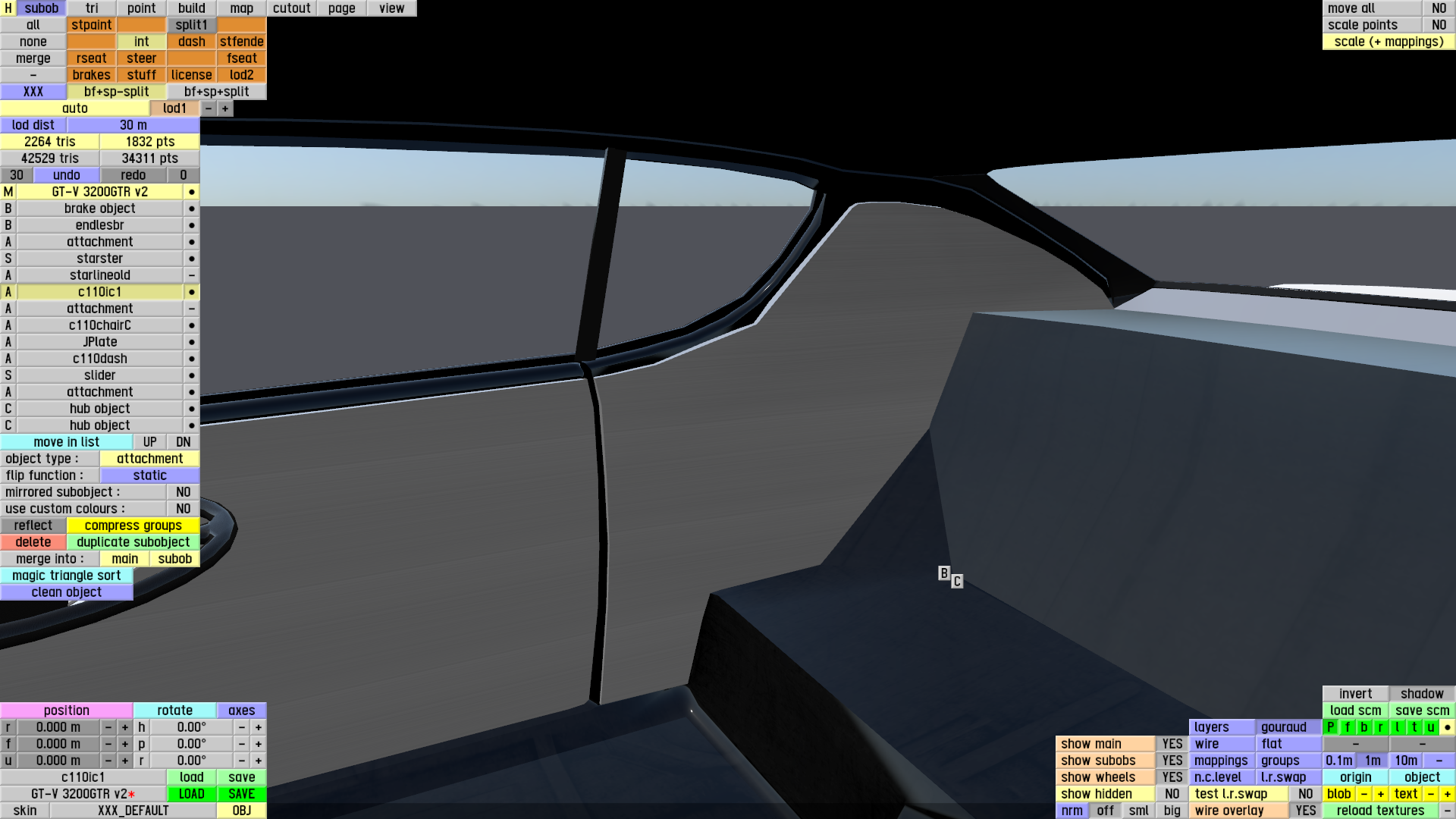
Task: Select the orange brakes group swatch
Action: pos(91,75)
